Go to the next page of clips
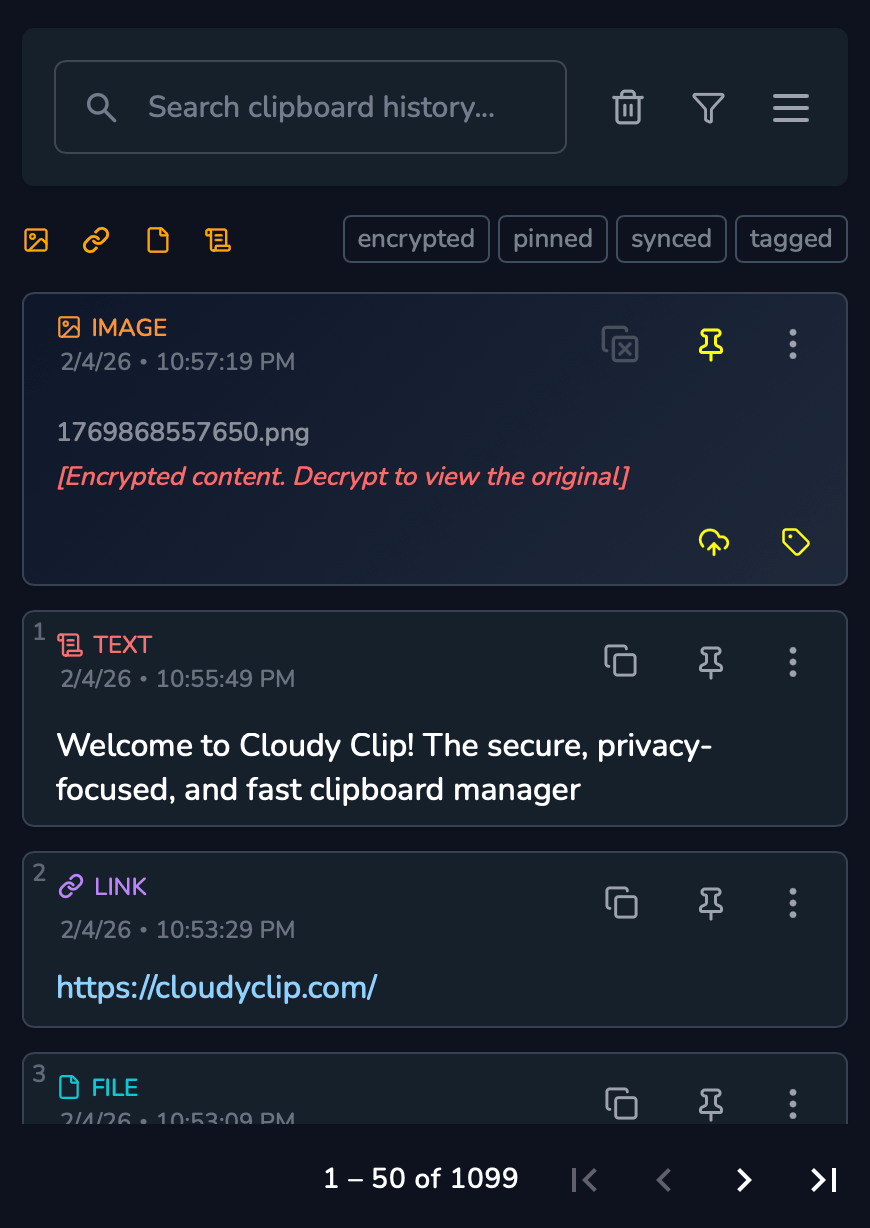870x1228 pixels. point(743,1180)
